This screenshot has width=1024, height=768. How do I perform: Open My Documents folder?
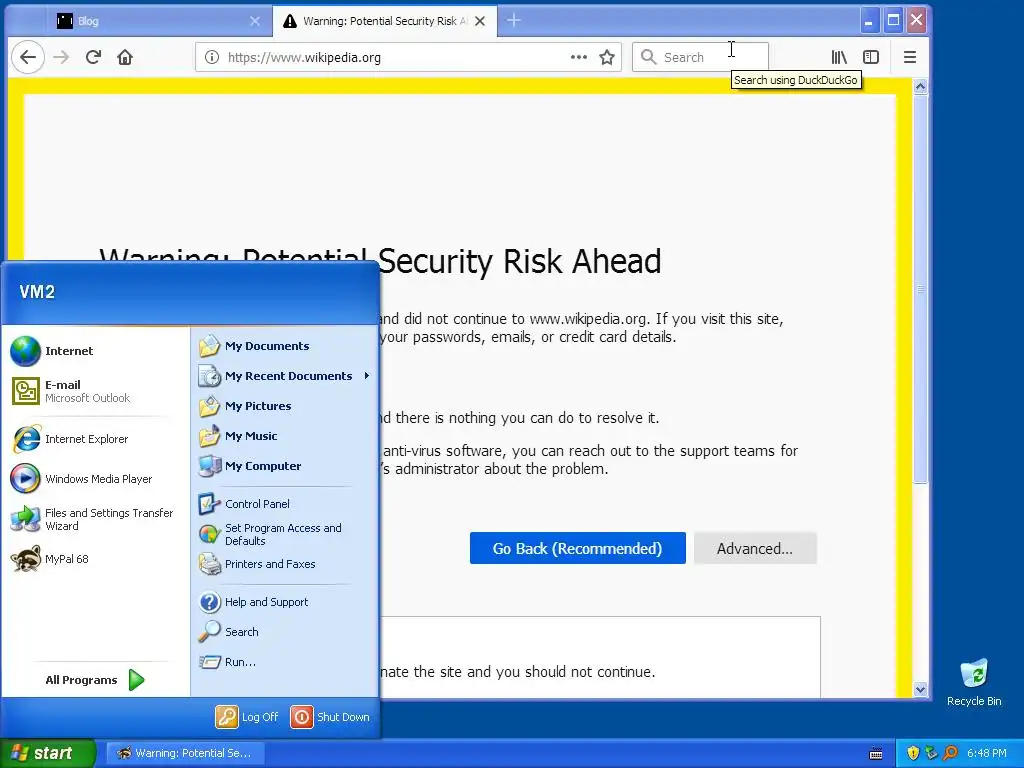[285, 346]
